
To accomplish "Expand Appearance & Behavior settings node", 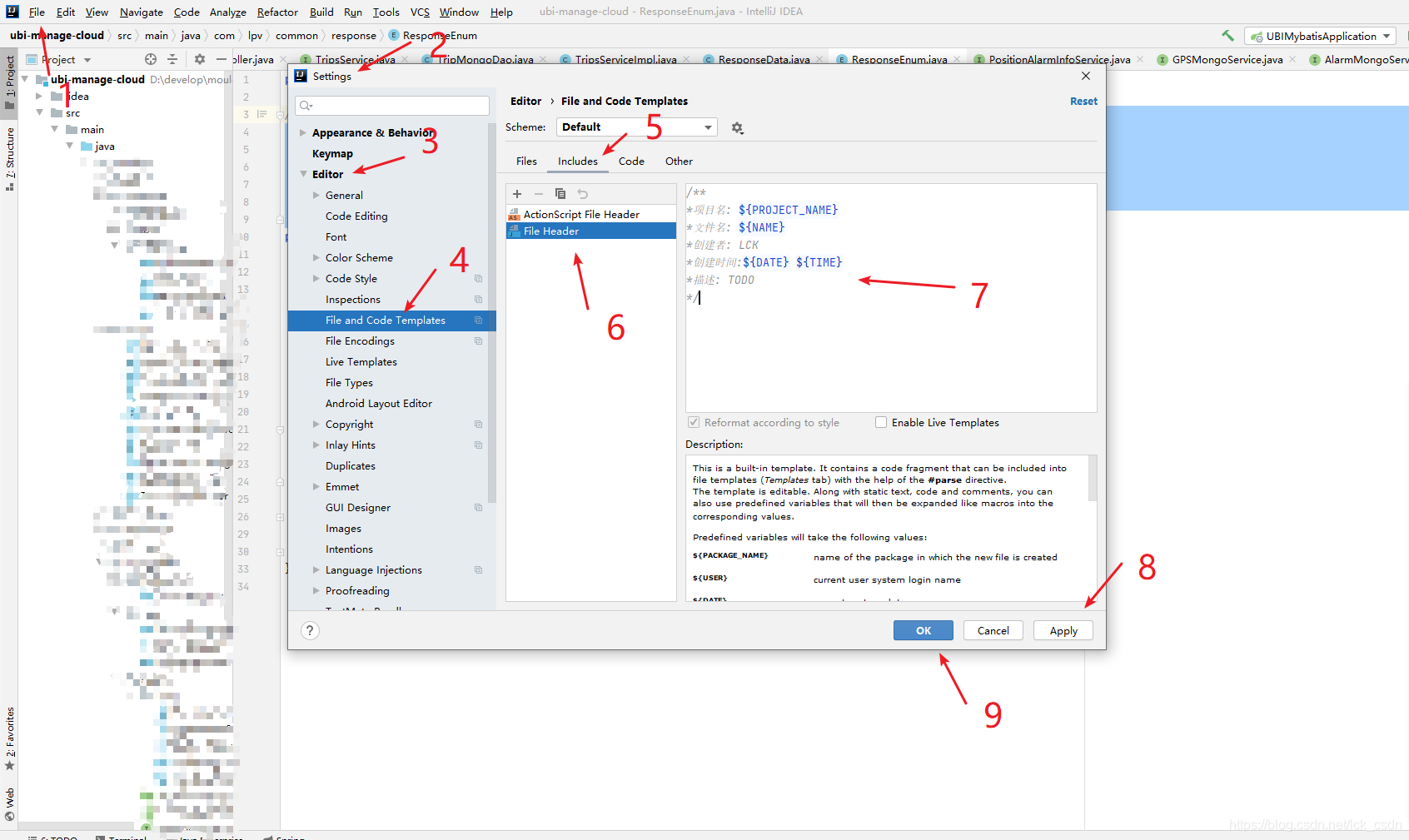I will 303,133.
